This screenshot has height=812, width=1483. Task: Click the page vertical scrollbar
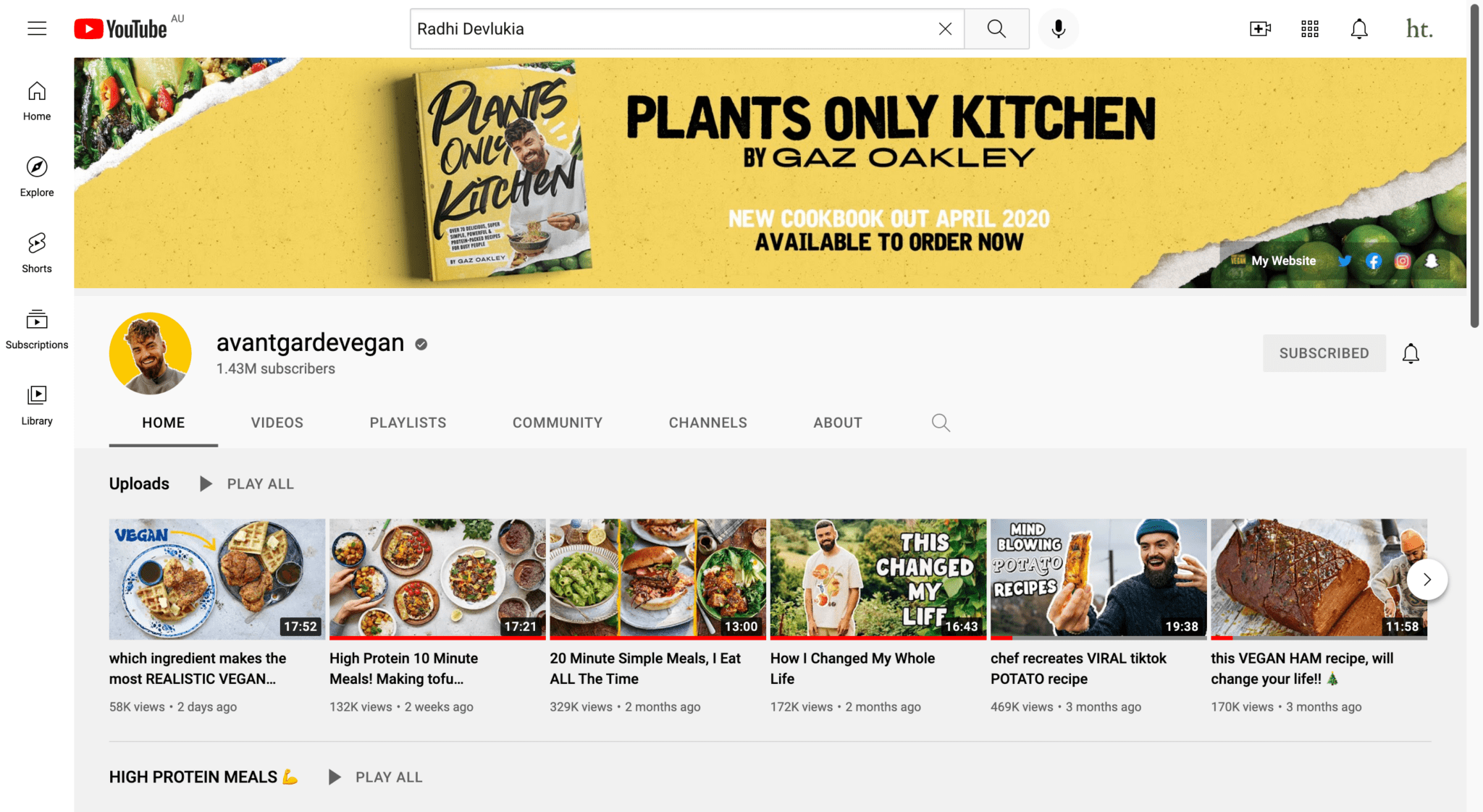click(1474, 166)
